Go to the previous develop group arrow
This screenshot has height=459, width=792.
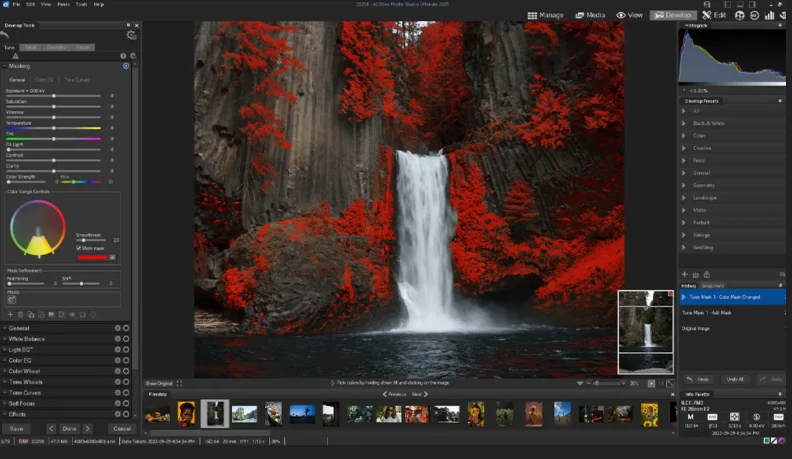click(x=51, y=429)
